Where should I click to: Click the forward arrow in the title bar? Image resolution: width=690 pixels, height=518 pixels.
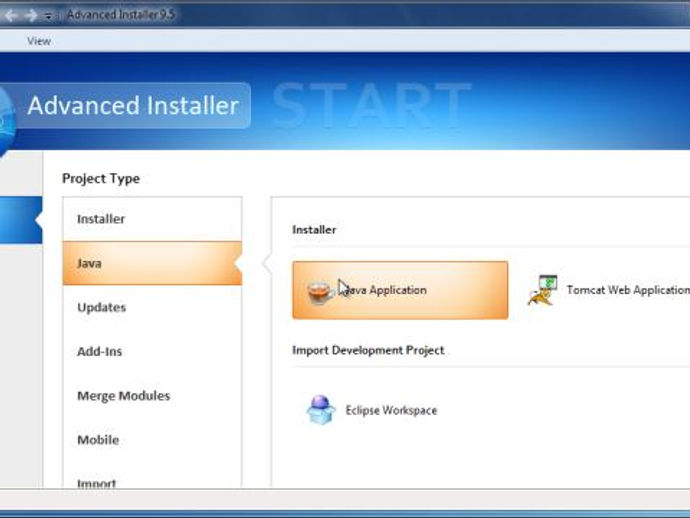[31, 15]
